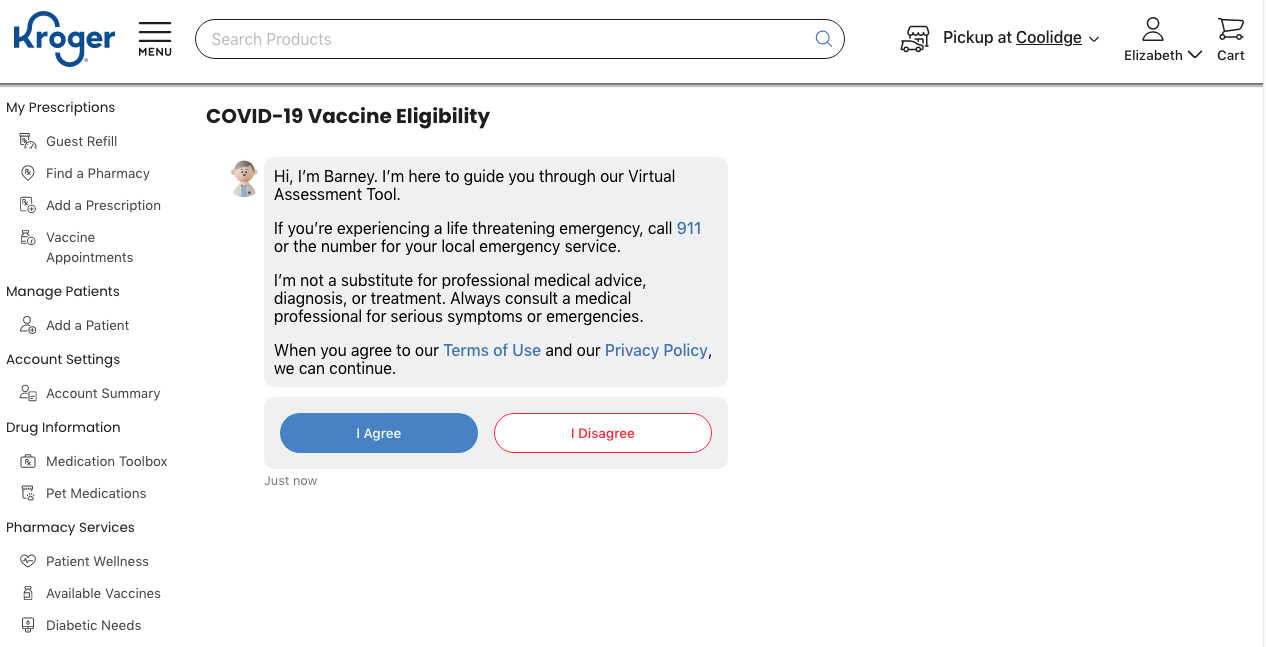1266x647 pixels.
Task: Open the Privacy Policy link
Action: pyautogui.click(x=656, y=350)
